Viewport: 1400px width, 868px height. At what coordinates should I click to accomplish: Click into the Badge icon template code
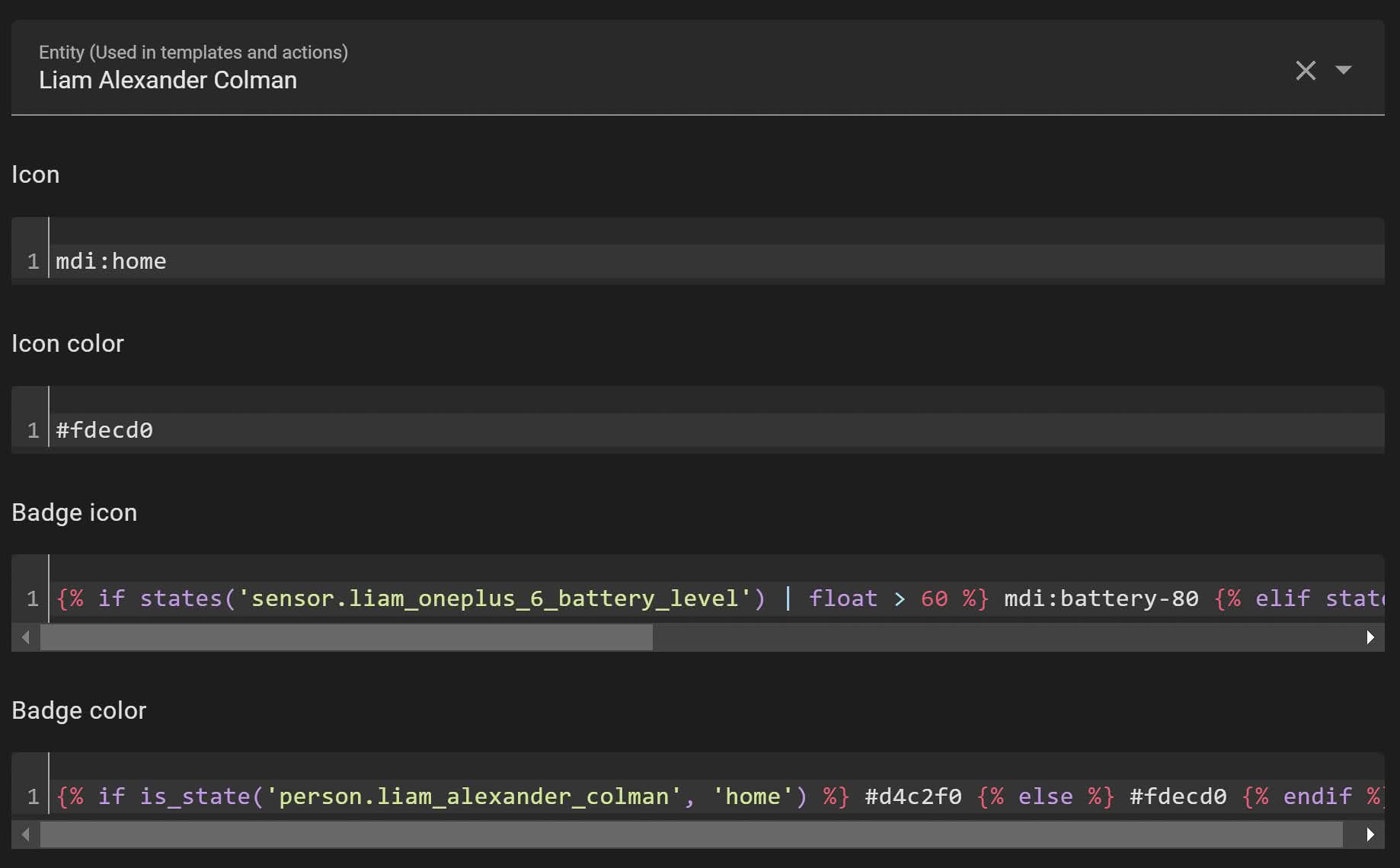[x=716, y=598]
